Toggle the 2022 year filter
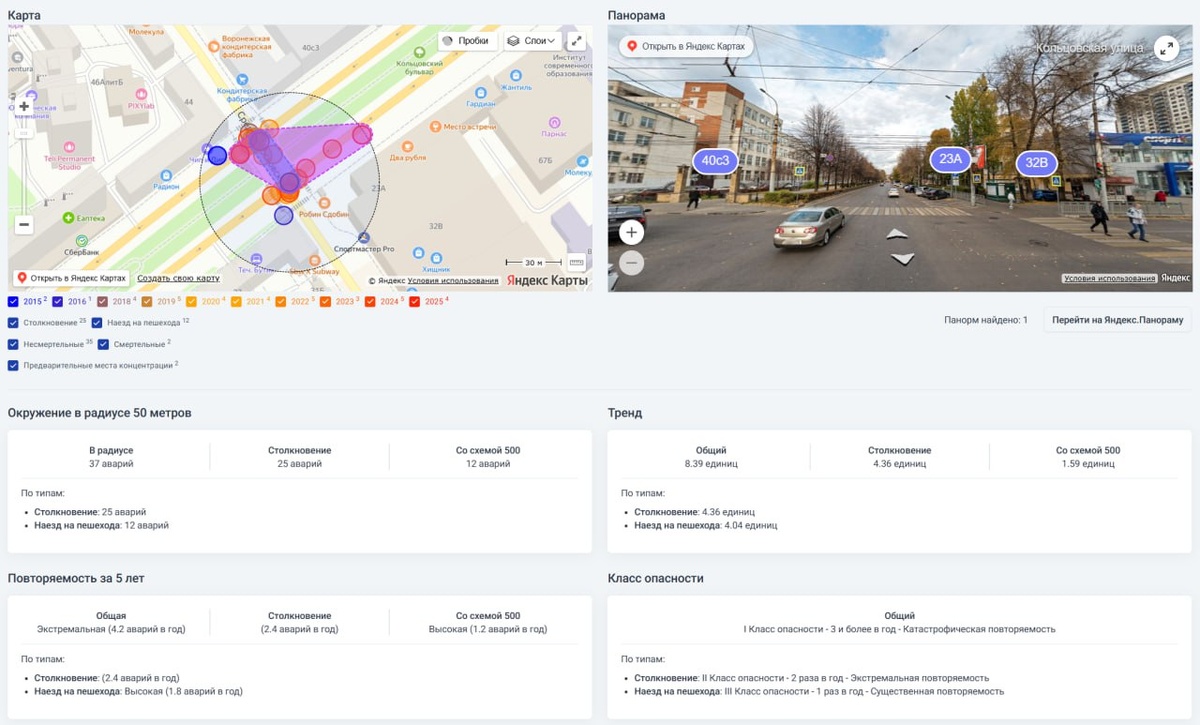This screenshot has width=1200, height=725. point(281,301)
